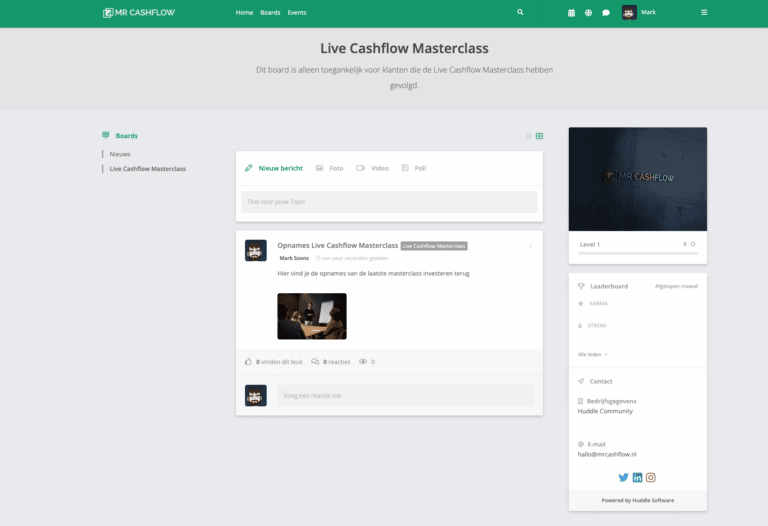
Task: Click the MR CASHFLOW banner image
Action: point(638,179)
